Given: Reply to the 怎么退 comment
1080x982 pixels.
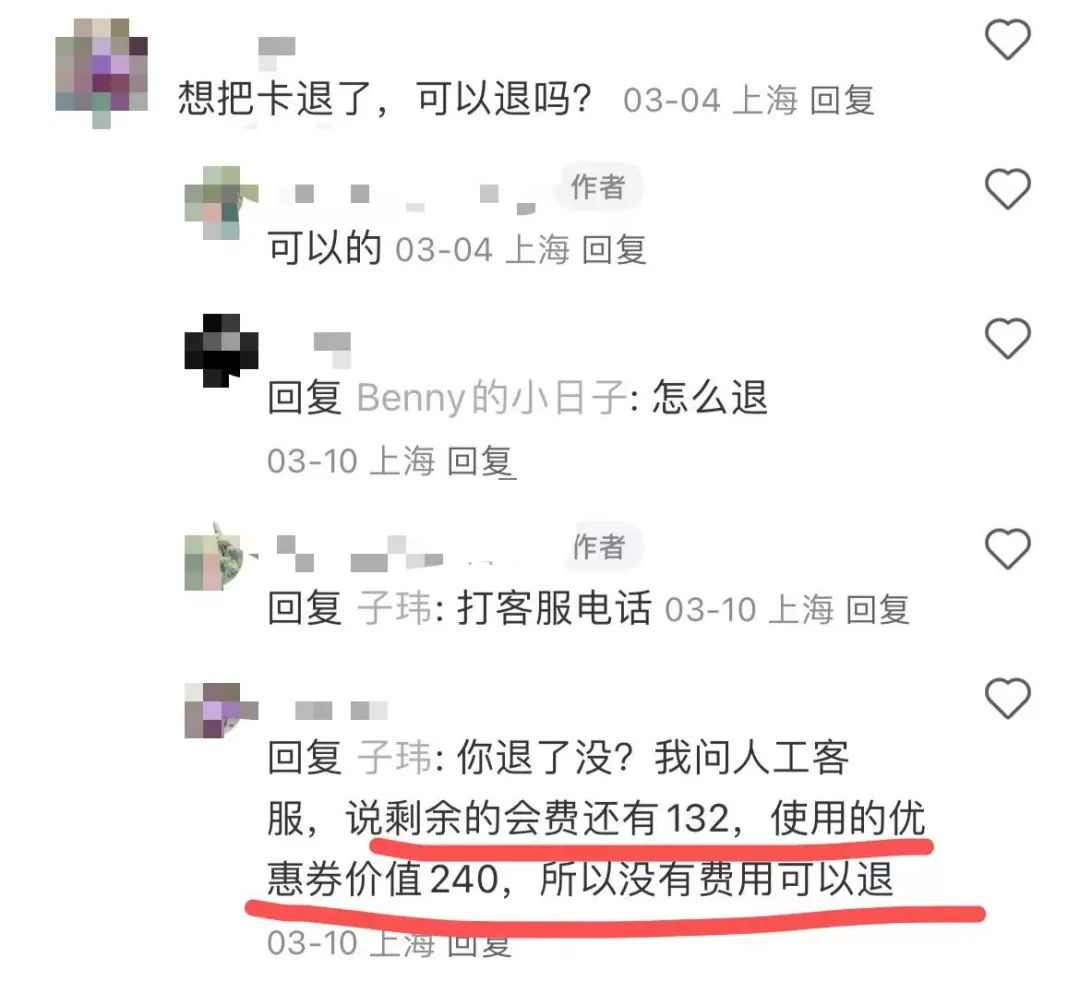Looking at the screenshot, I should [480, 461].
